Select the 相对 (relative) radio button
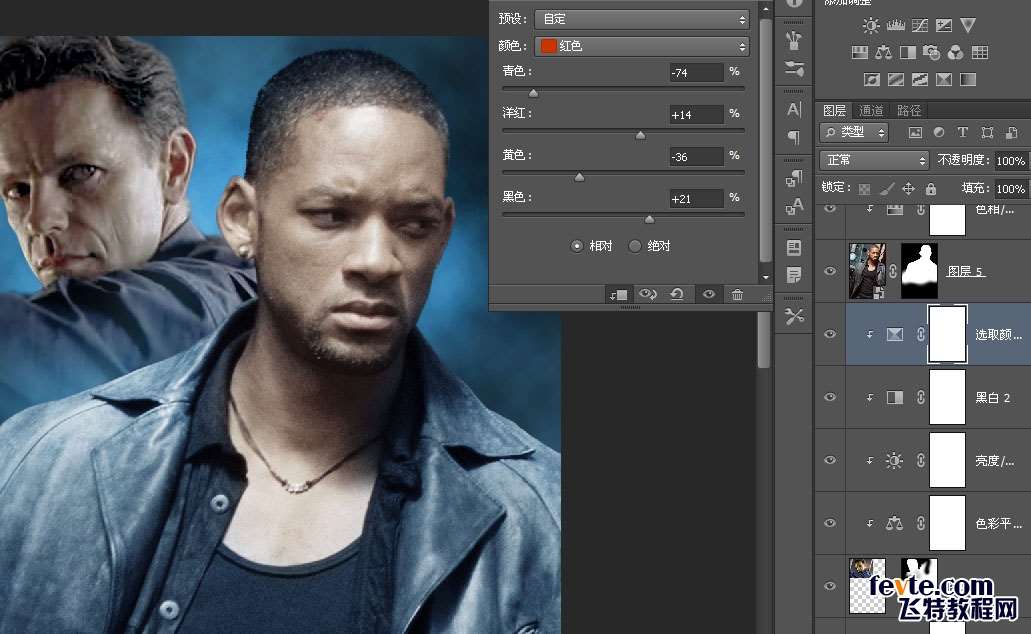 pyautogui.click(x=577, y=246)
